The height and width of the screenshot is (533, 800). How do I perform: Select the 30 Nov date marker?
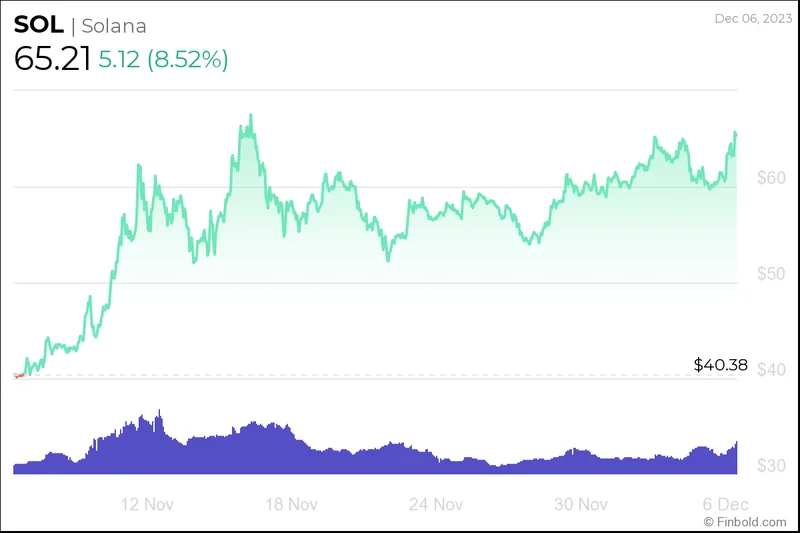coord(581,503)
